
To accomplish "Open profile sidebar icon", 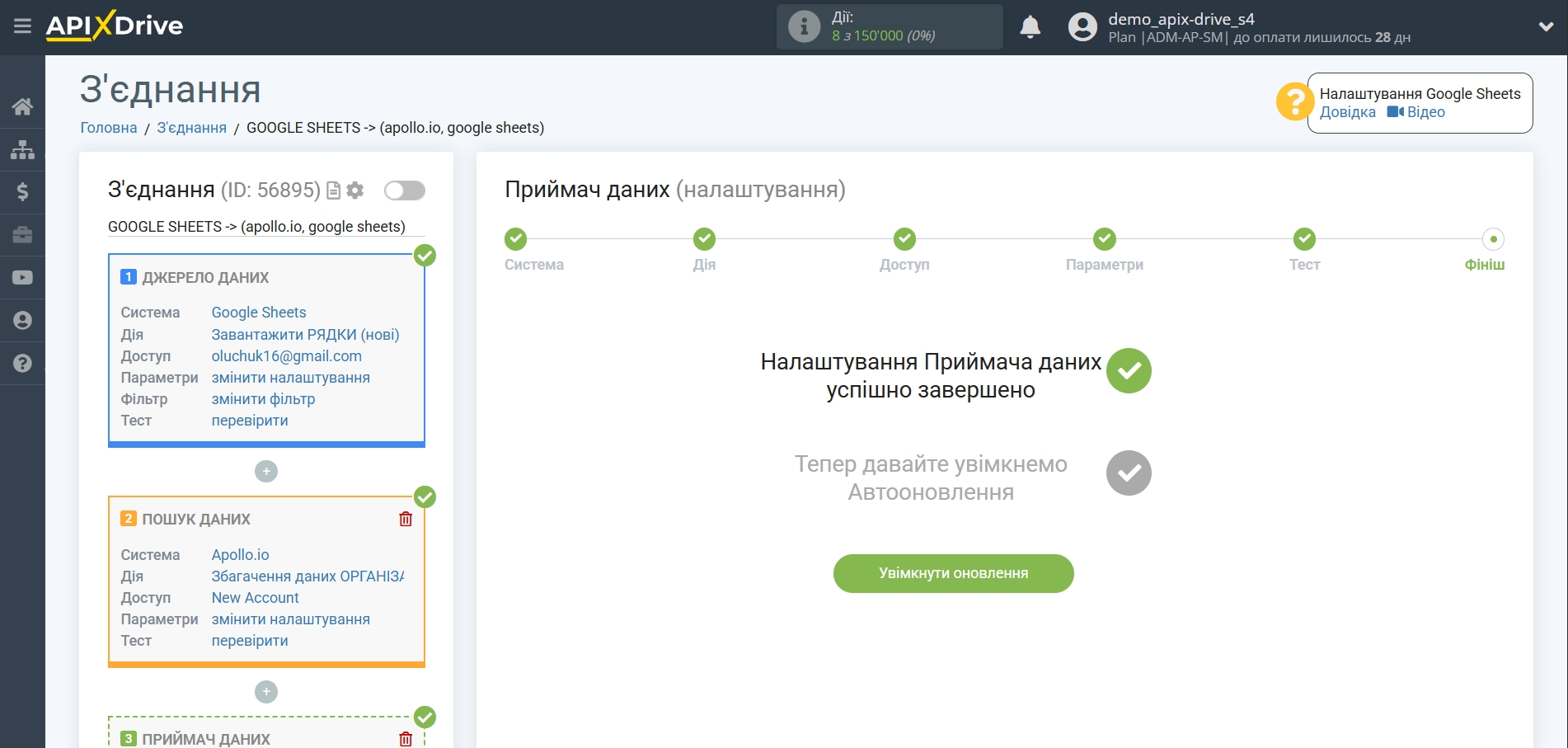I will click(22, 320).
